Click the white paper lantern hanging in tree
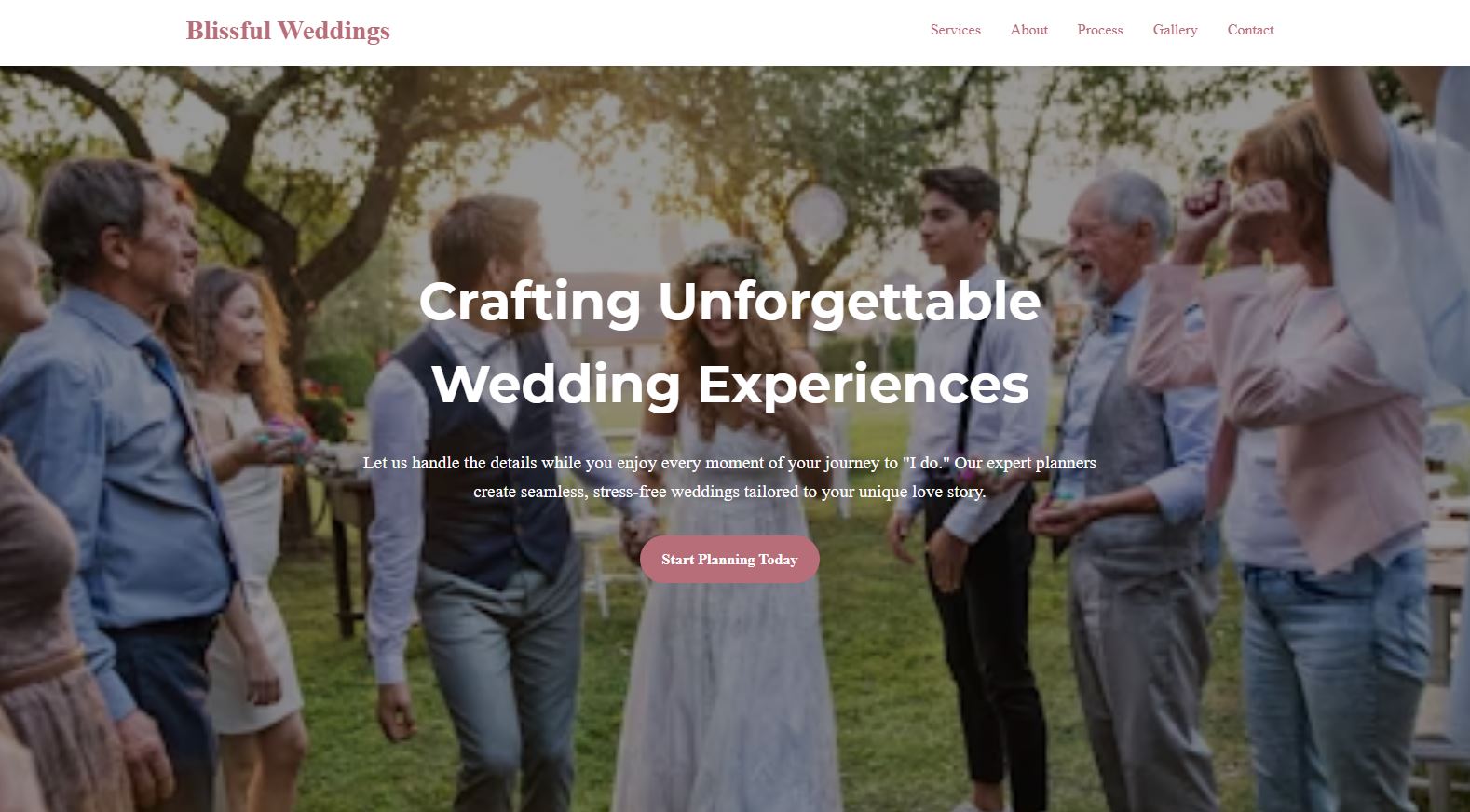The height and width of the screenshot is (812, 1470). coord(817,211)
